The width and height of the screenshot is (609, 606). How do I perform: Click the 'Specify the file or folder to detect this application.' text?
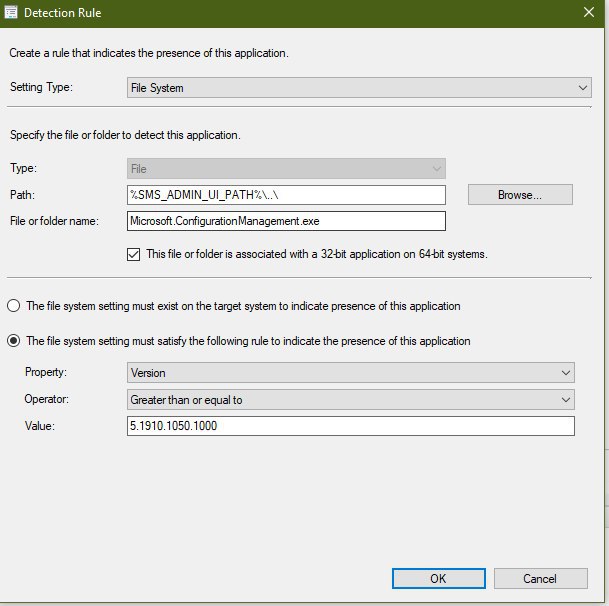[125, 135]
